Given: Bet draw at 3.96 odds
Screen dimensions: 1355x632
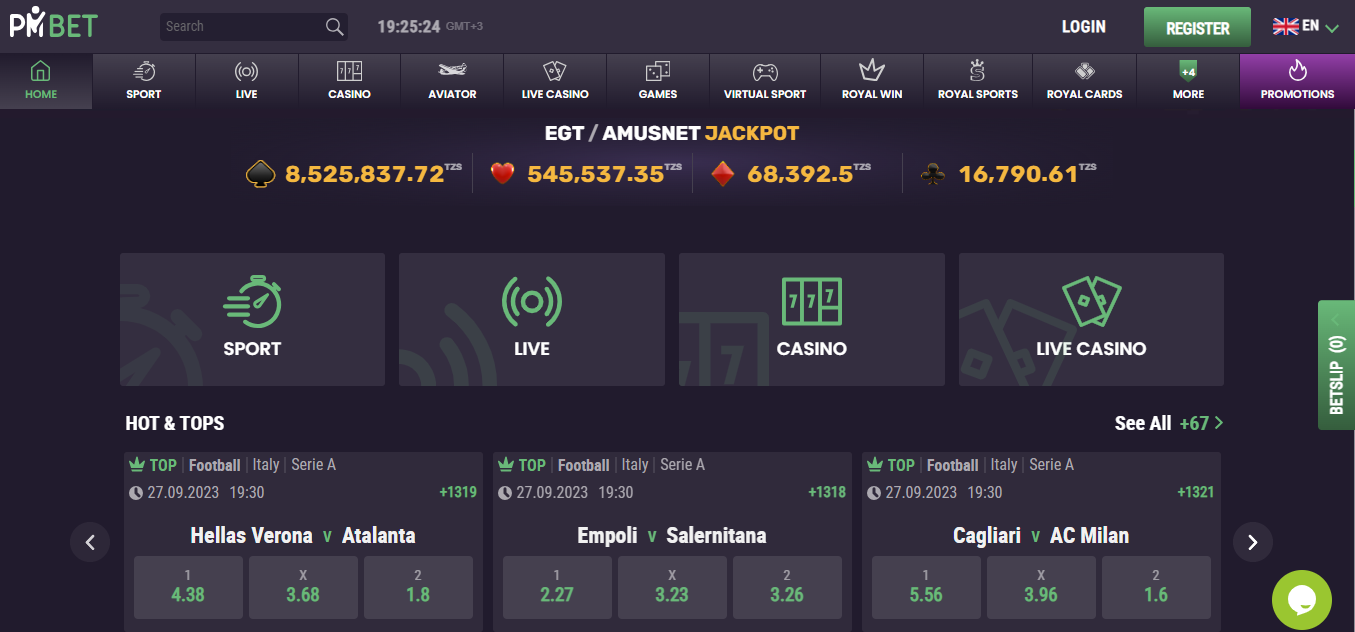Looking at the screenshot, I should tap(1041, 586).
